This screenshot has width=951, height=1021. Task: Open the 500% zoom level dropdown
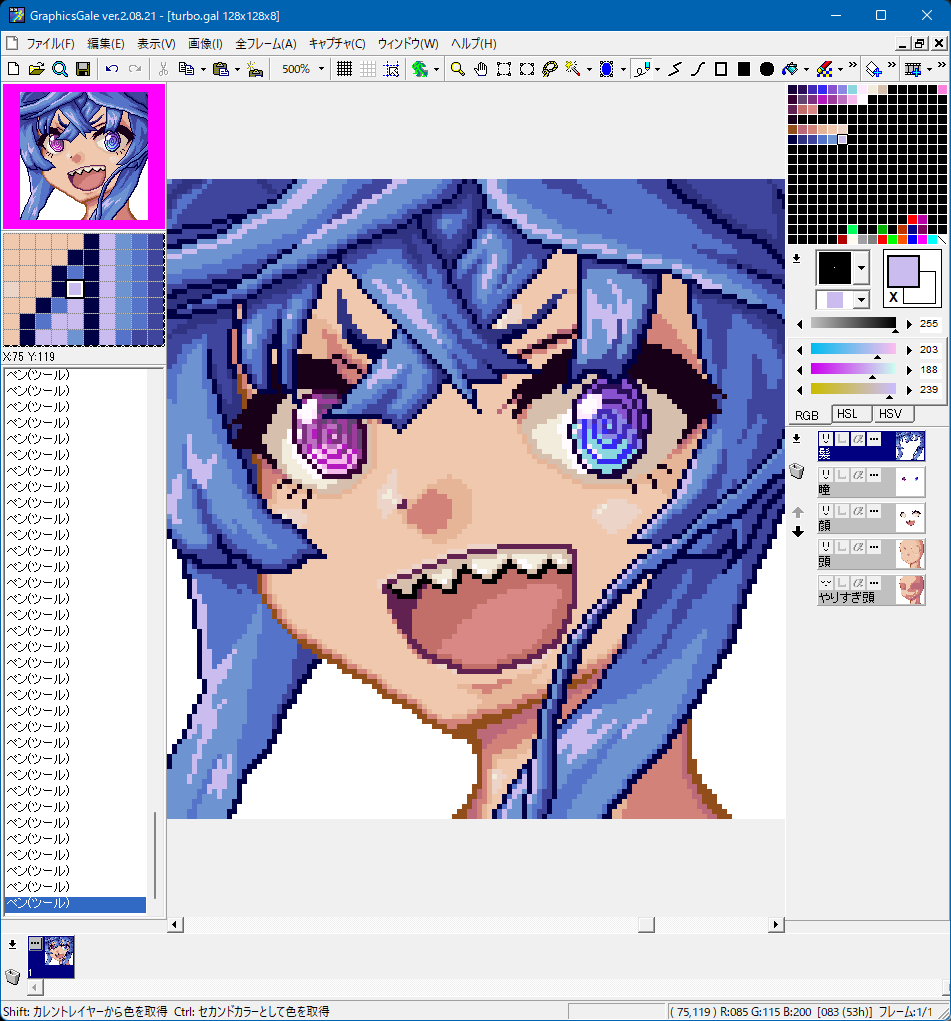321,69
